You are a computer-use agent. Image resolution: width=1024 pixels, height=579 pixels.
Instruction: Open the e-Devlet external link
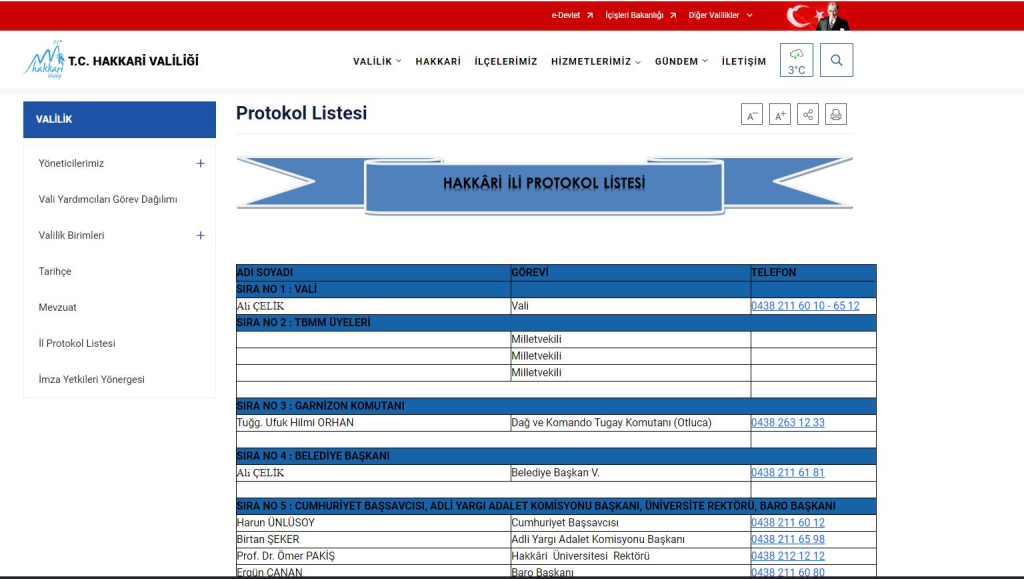click(x=572, y=15)
